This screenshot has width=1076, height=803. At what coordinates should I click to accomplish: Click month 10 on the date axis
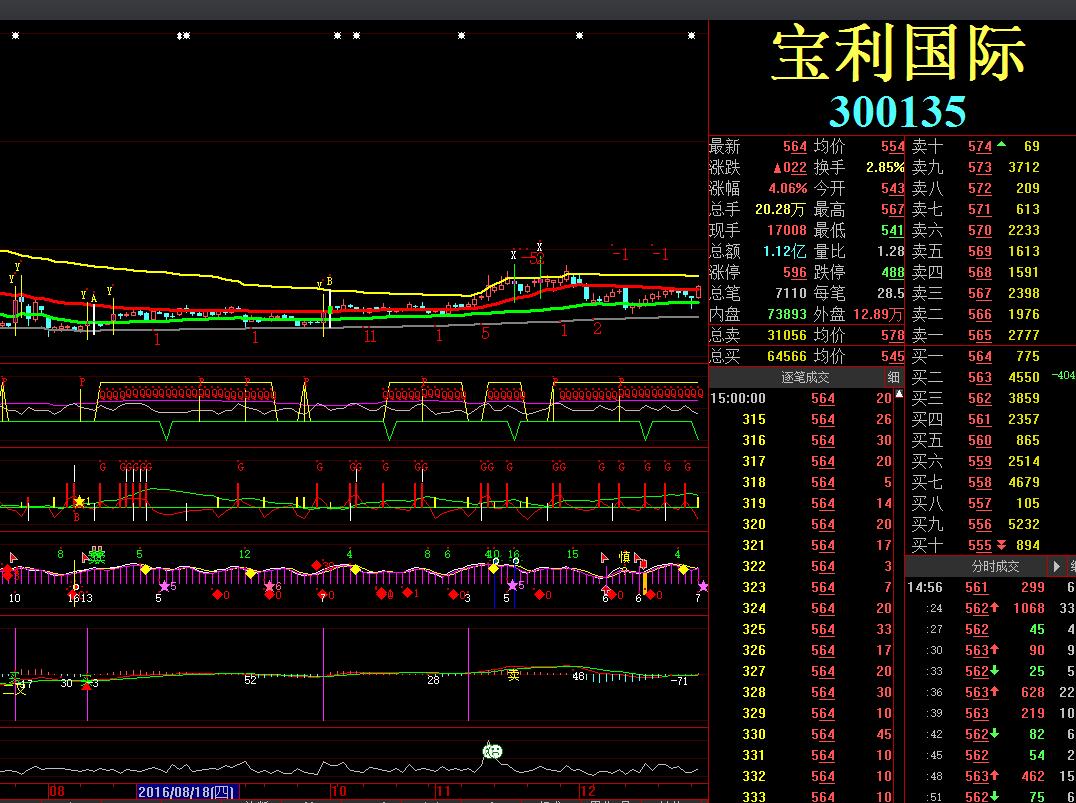[338, 792]
